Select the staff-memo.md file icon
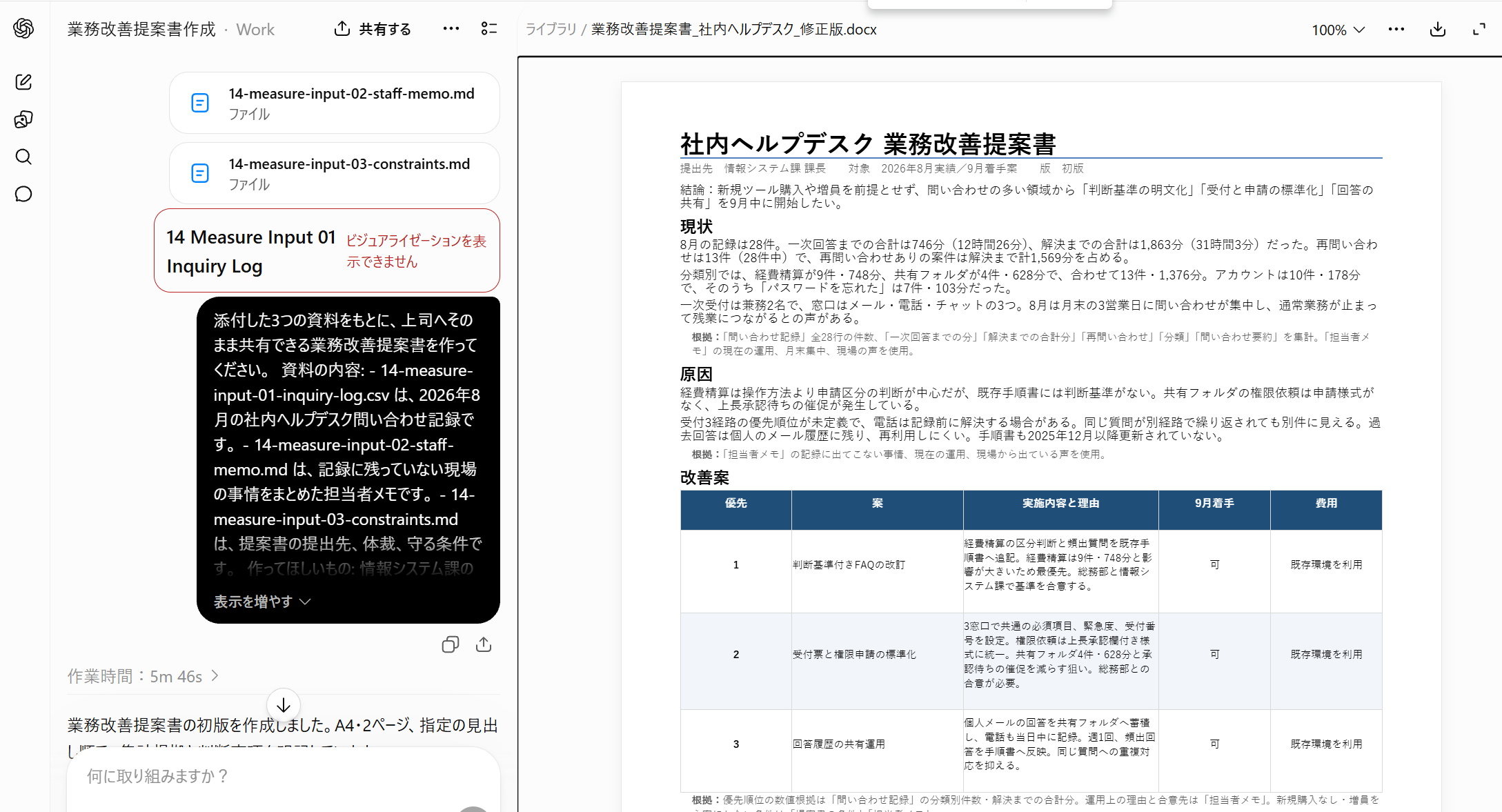This screenshot has height=812, width=1502. pyautogui.click(x=200, y=103)
